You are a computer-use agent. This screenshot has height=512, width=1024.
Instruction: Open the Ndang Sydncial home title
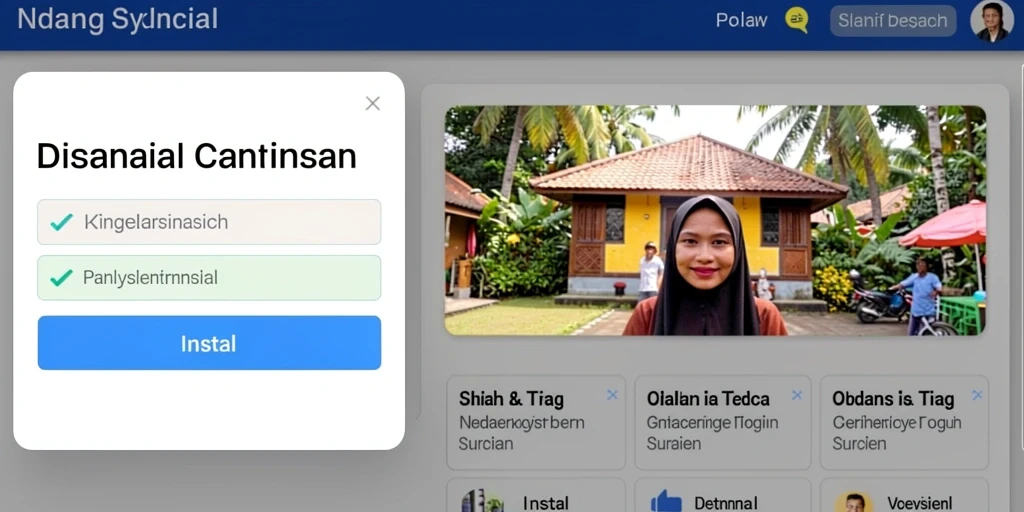118,20
